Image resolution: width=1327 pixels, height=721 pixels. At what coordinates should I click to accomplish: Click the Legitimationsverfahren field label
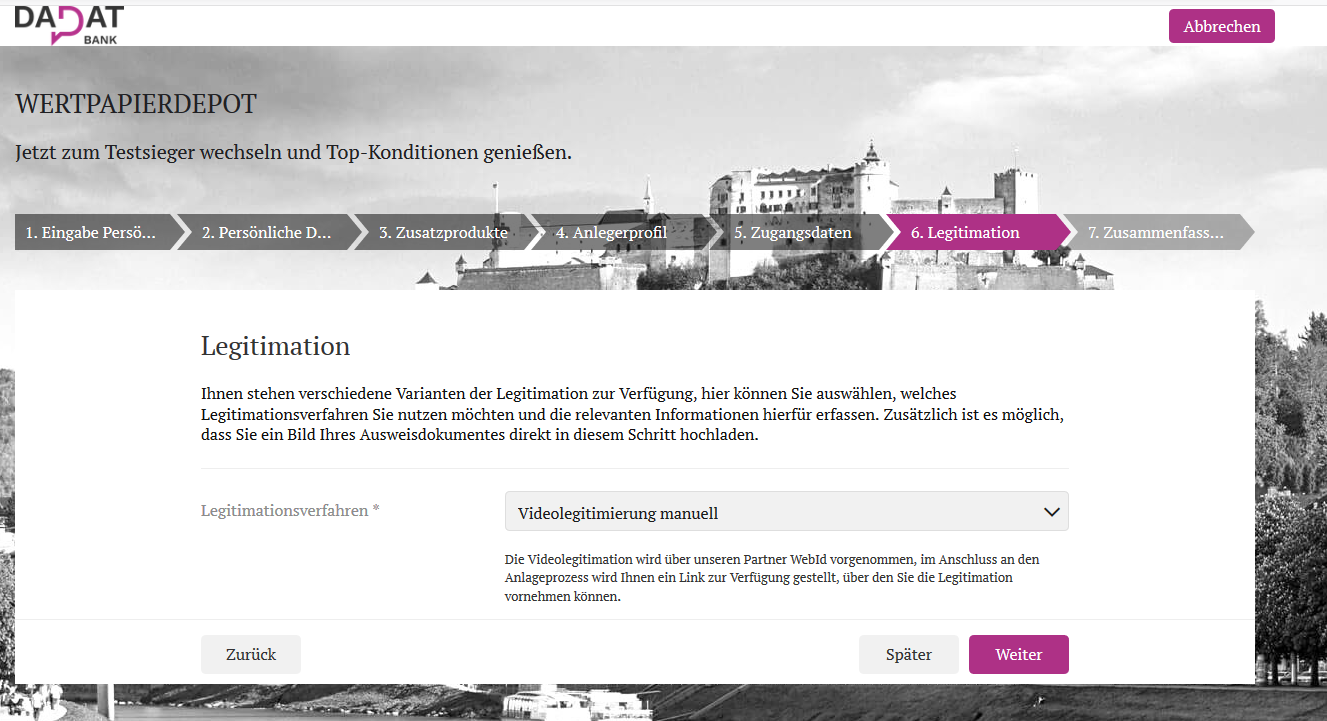click(290, 510)
